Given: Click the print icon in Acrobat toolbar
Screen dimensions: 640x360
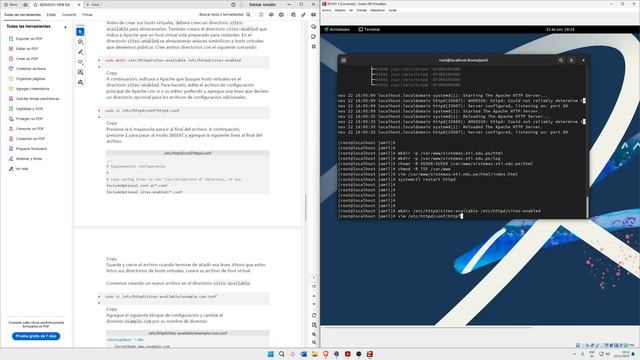Looking at the screenshot, I should point(281,15).
